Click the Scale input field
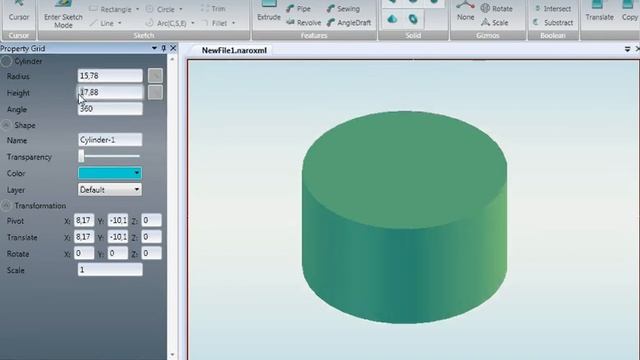This screenshot has height=360, width=640. [x=110, y=269]
